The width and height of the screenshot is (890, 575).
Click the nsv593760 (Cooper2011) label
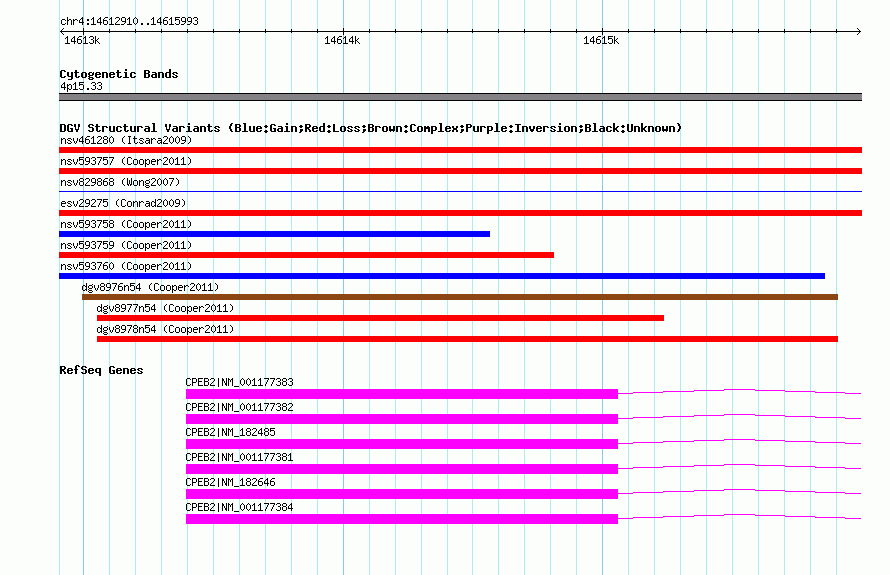pos(126,266)
